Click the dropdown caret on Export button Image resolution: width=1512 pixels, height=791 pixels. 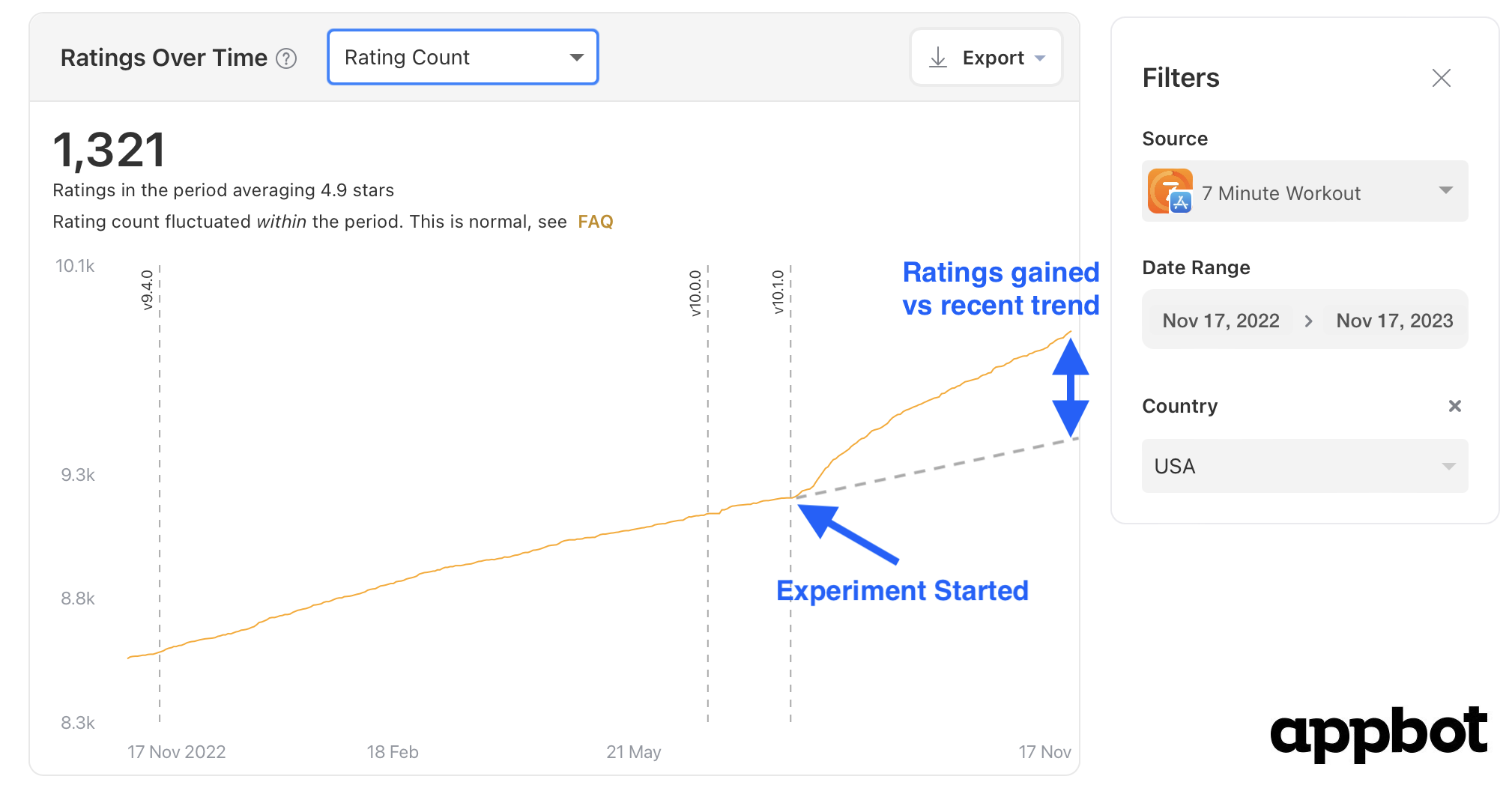point(1040,58)
